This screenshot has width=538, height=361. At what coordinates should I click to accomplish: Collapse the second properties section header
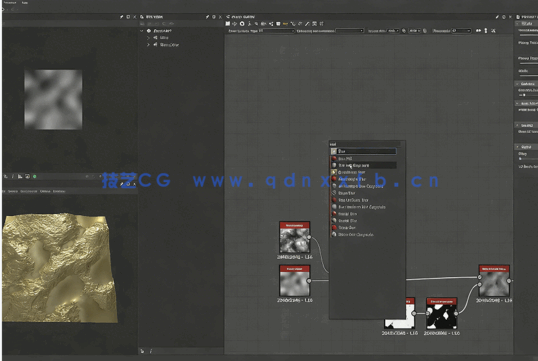pos(517,84)
